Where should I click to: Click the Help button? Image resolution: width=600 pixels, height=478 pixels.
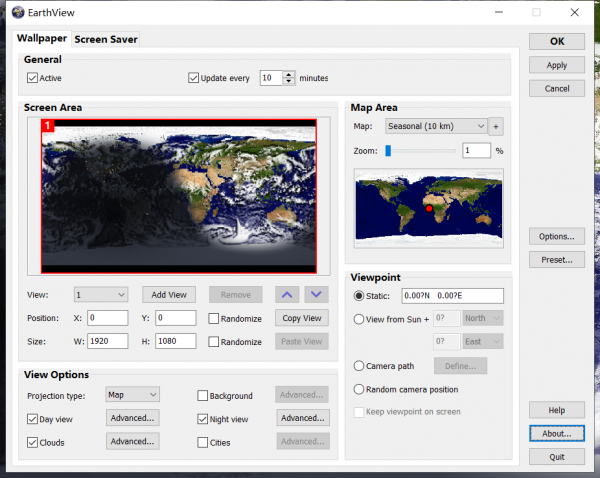point(557,410)
